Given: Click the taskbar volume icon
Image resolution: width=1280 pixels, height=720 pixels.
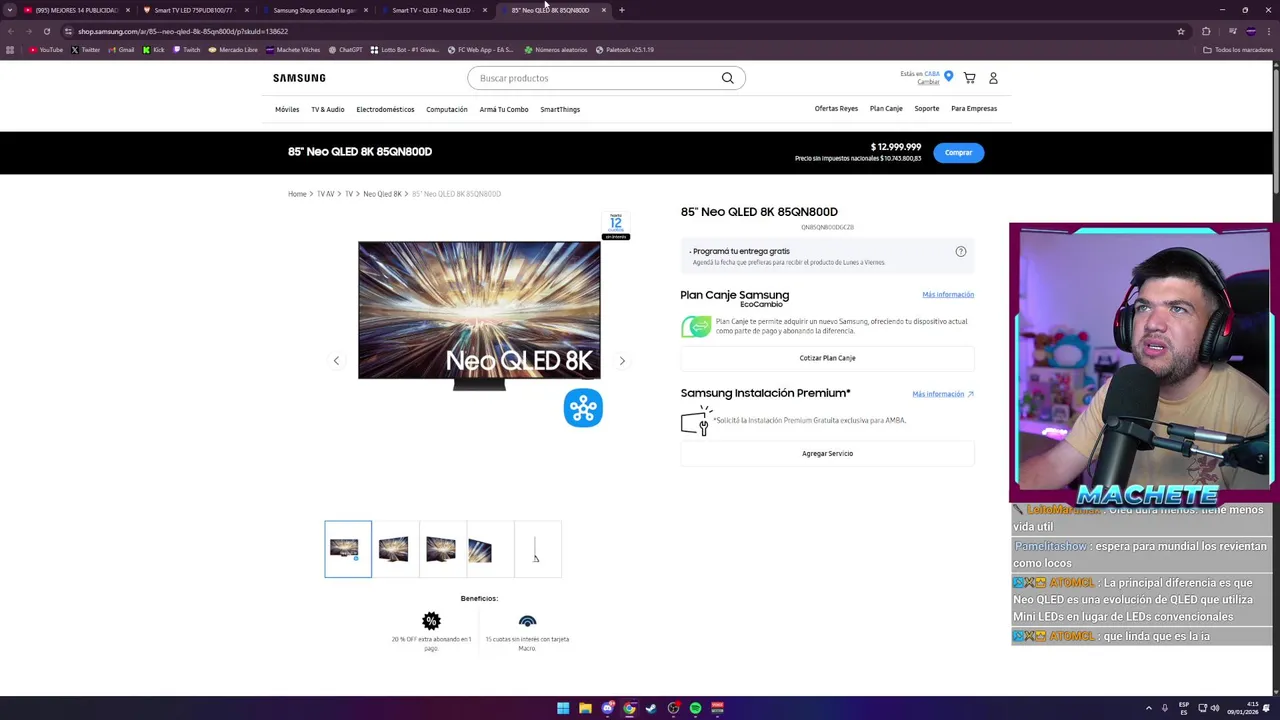Looking at the screenshot, I should coord(1215,708).
